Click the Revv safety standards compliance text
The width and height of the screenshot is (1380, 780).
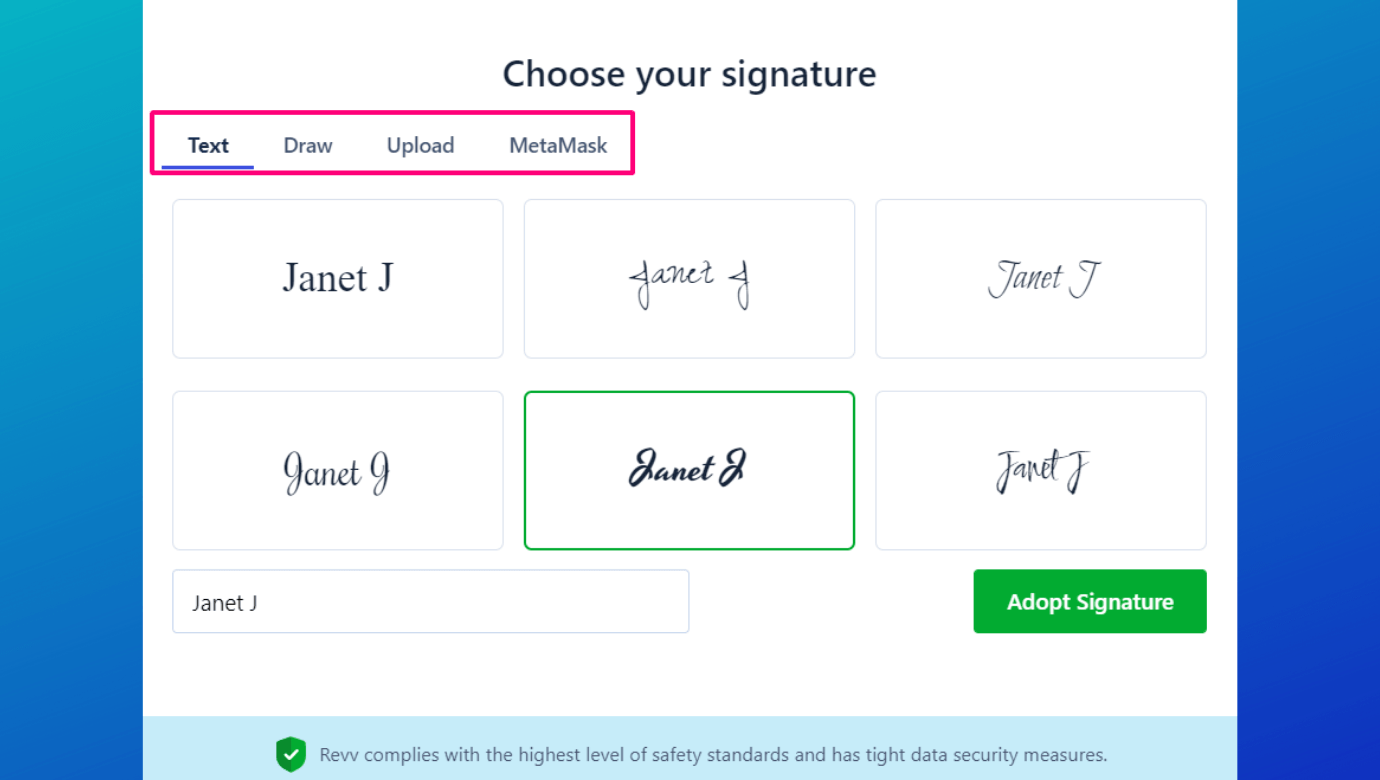click(x=713, y=755)
